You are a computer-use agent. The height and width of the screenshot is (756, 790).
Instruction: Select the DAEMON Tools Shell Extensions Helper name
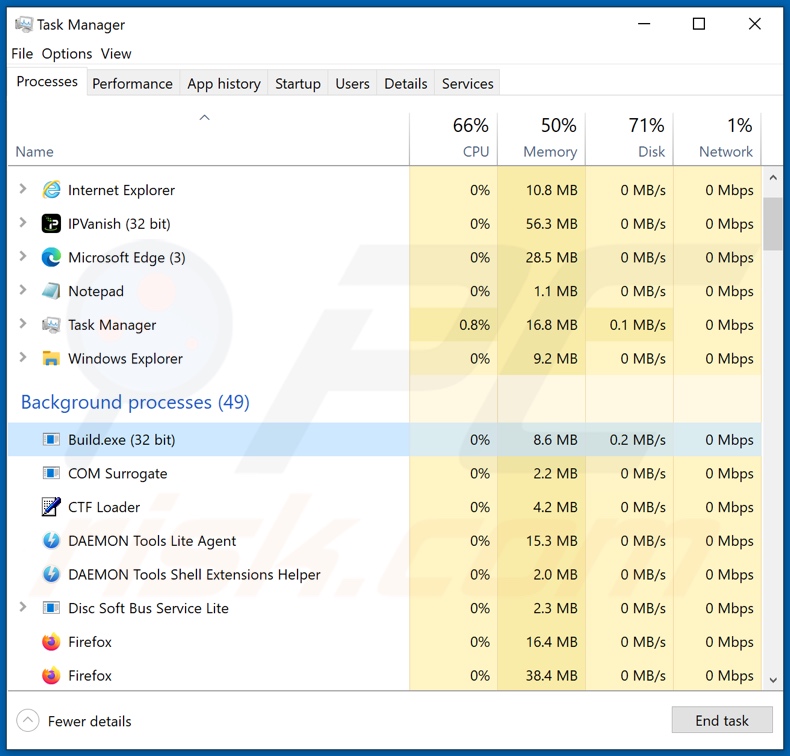click(194, 575)
